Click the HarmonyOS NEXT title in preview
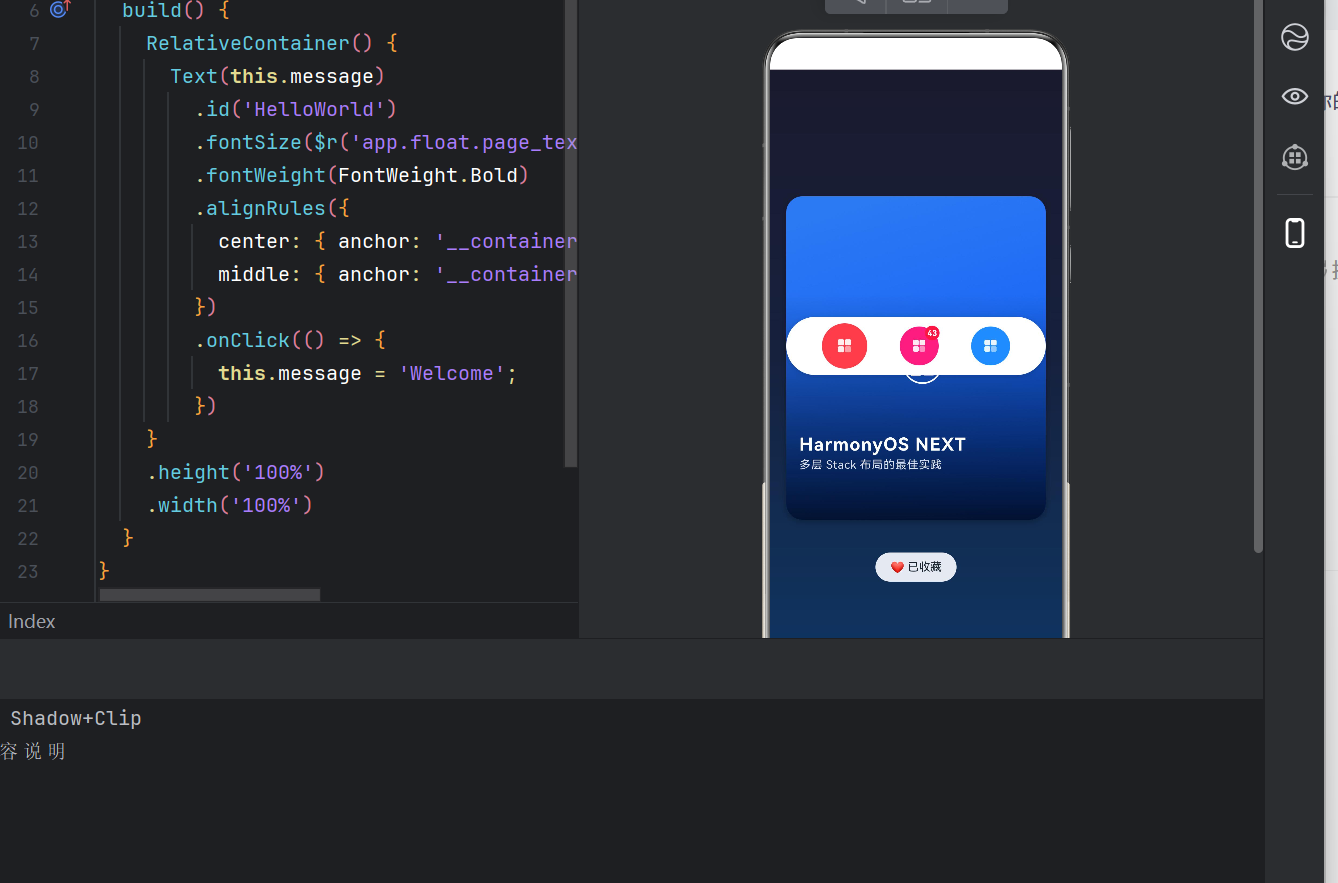 pos(882,444)
